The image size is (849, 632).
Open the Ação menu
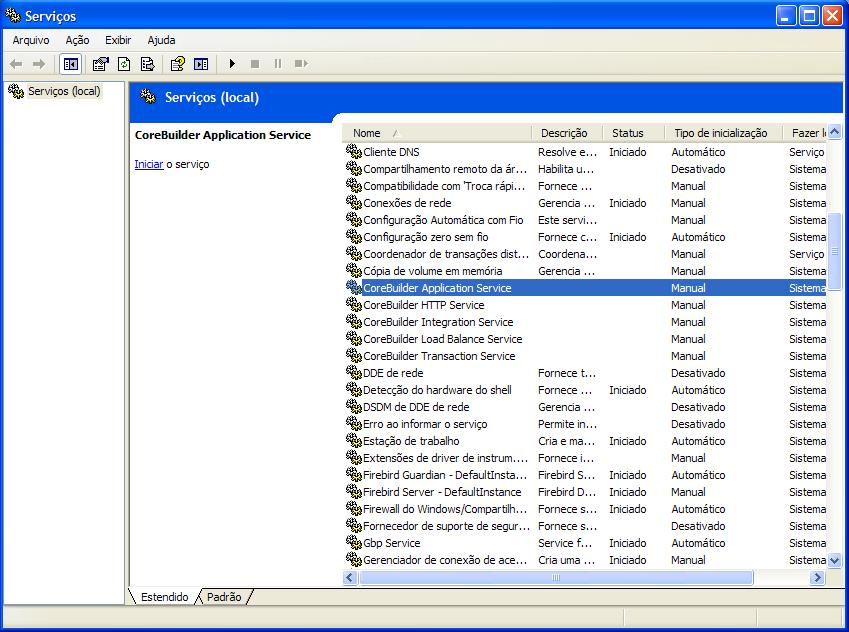[x=77, y=40]
